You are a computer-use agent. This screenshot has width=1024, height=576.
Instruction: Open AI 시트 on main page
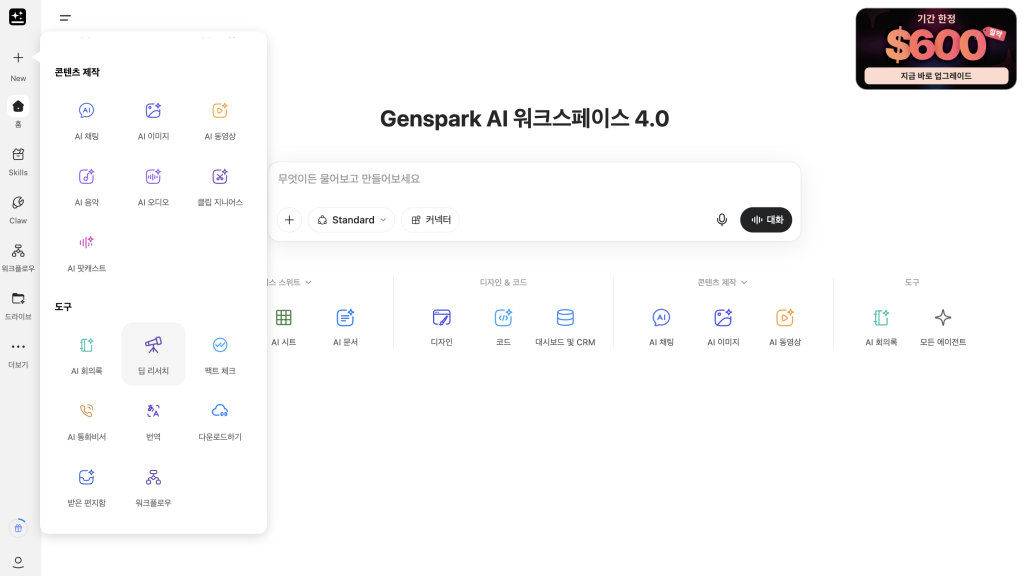pos(283,327)
